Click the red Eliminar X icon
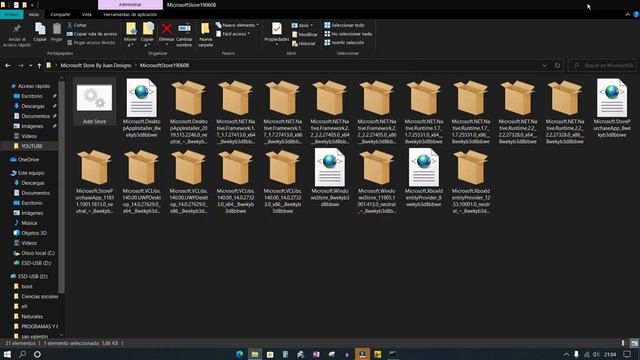The height and width of the screenshot is (360, 640). [167, 29]
